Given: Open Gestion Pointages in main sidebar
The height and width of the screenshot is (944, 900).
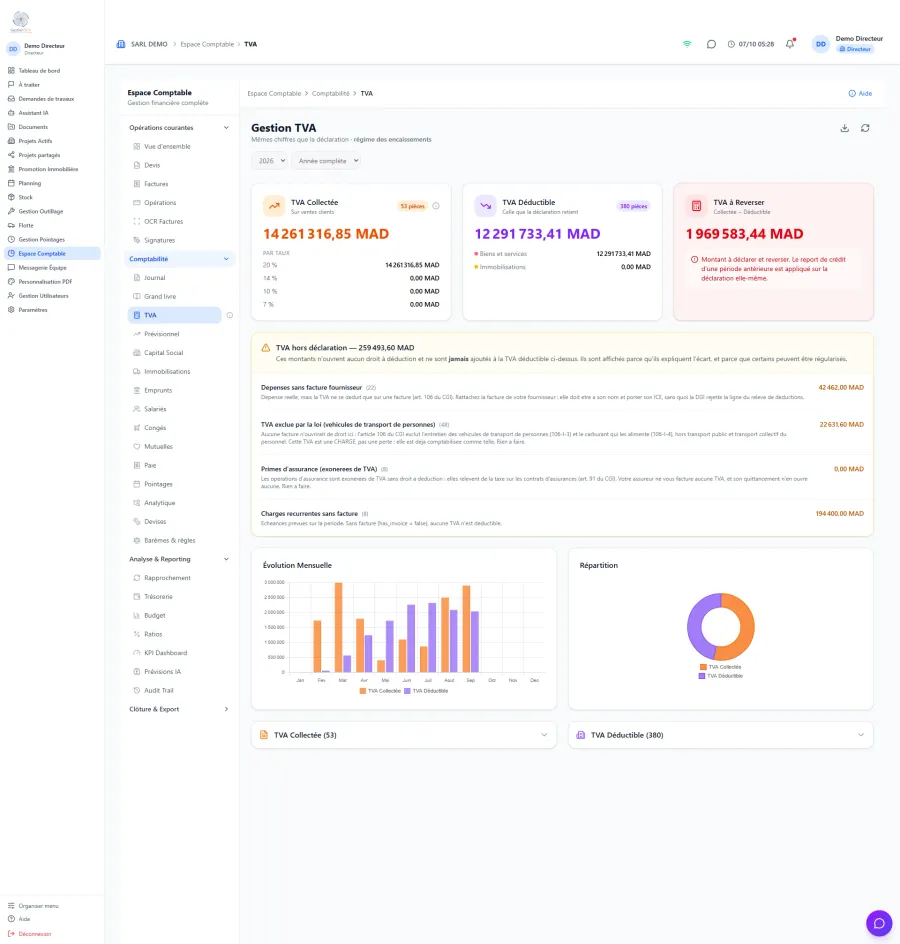Looking at the screenshot, I should (x=41, y=240).
